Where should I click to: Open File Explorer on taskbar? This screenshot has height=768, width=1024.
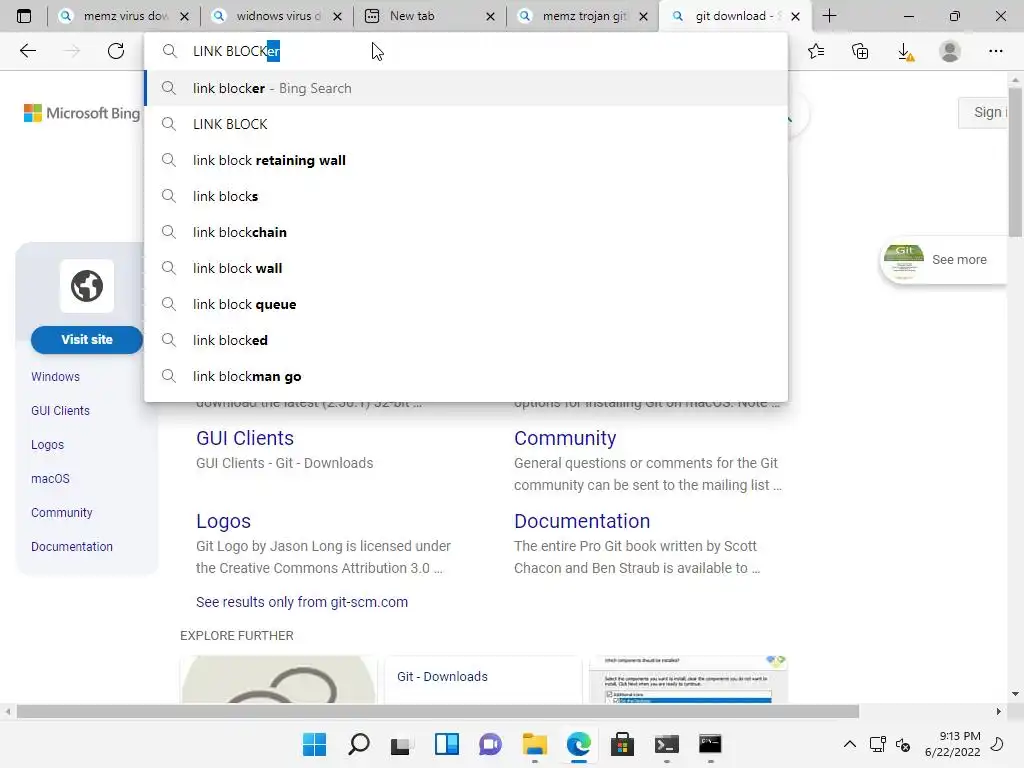point(535,744)
